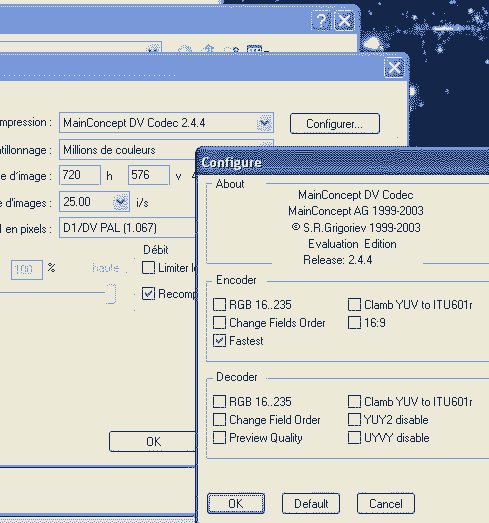Viewport: 489px width, 523px height.
Task: Cancel the Configure dialog
Action: point(386,503)
